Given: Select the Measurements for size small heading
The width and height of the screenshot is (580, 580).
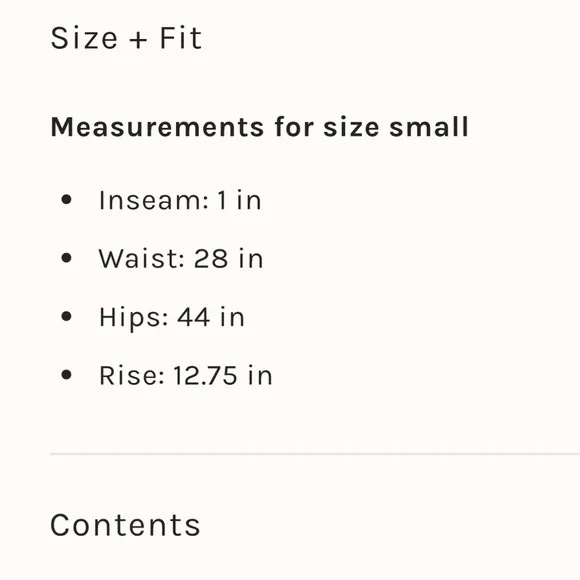Looking at the screenshot, I should [260, 127].
